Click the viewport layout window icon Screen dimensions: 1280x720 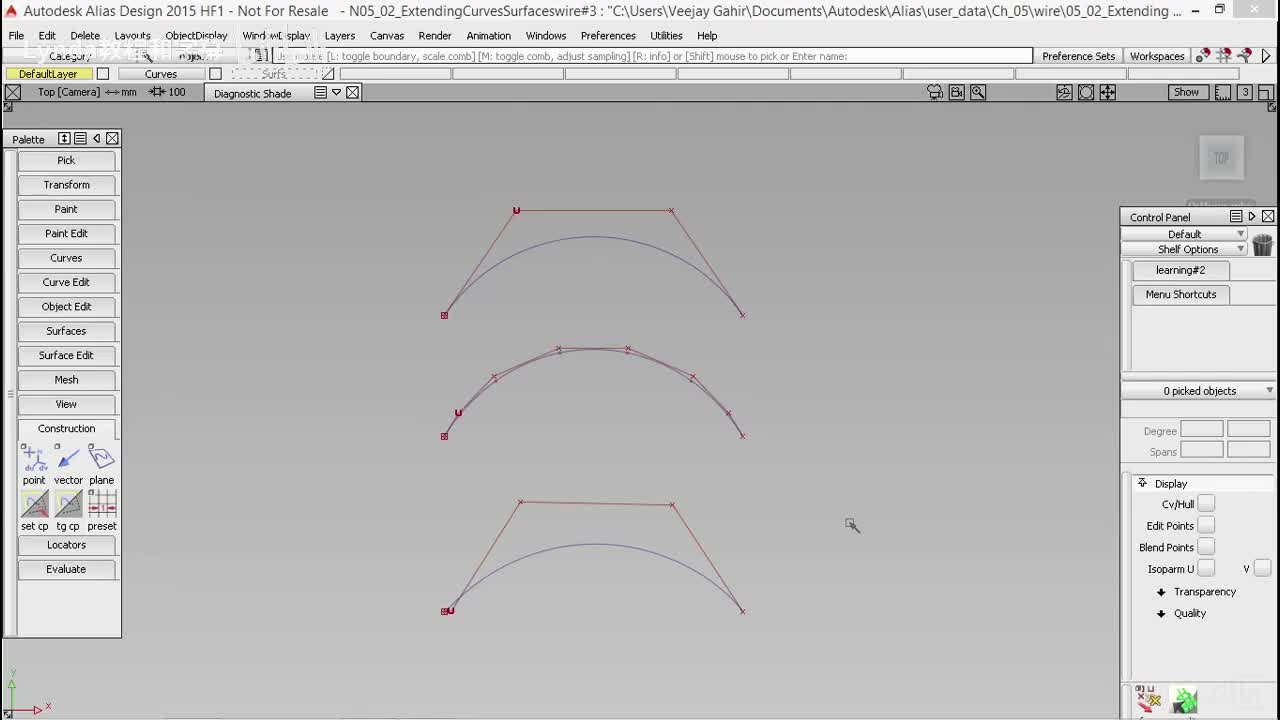click(x=1265, y=92)
